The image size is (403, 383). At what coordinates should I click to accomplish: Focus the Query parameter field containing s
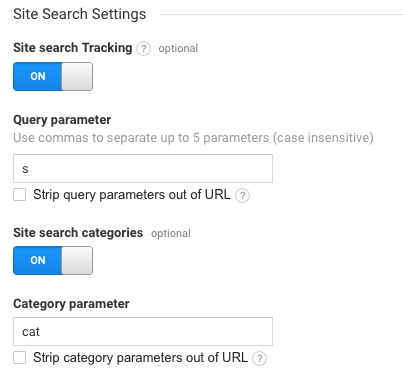(x=143, y=168)
